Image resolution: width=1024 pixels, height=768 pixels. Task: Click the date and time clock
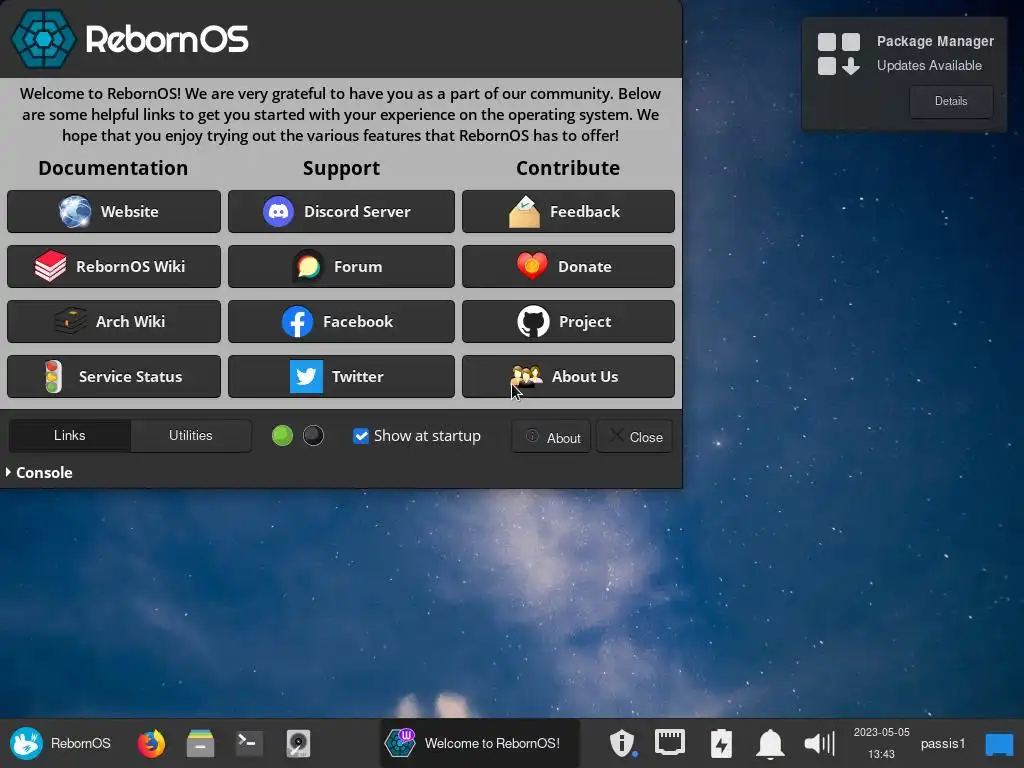click(x=882, y=743)
